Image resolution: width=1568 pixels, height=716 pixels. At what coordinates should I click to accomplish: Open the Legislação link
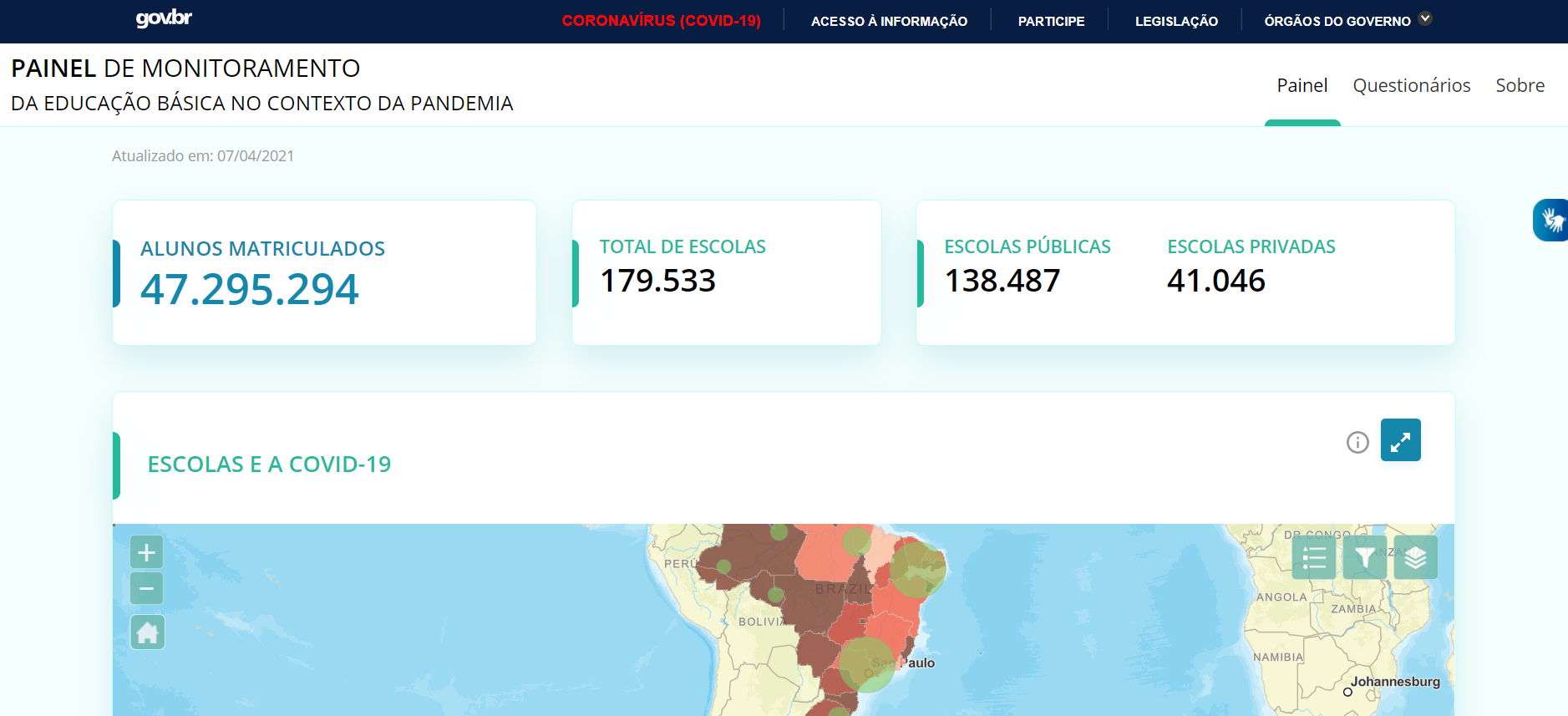click(1176, 22)
